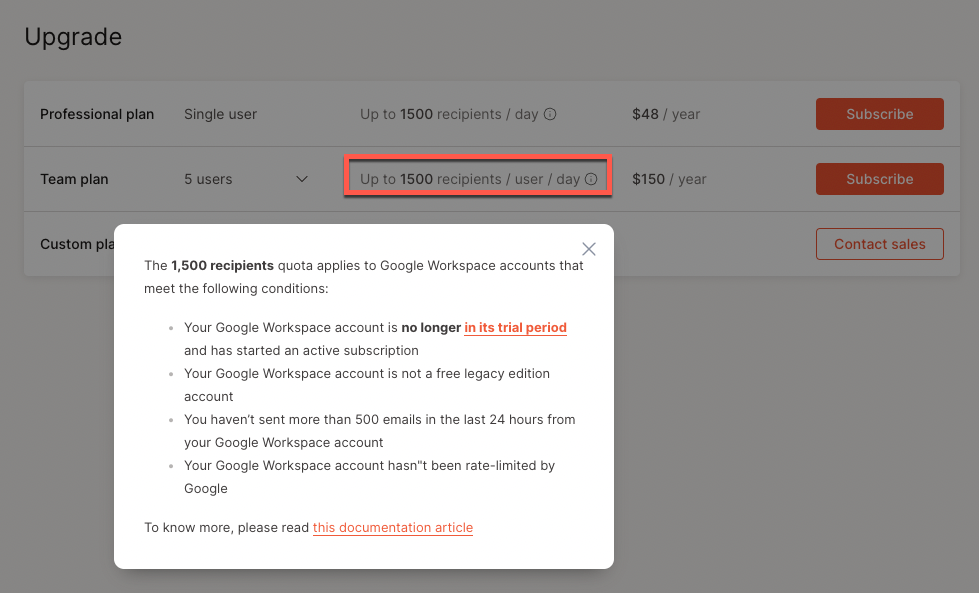Click the Google Workspace trial condition bullet
Viewport: 979px width, 593px height.
point(375,338)
